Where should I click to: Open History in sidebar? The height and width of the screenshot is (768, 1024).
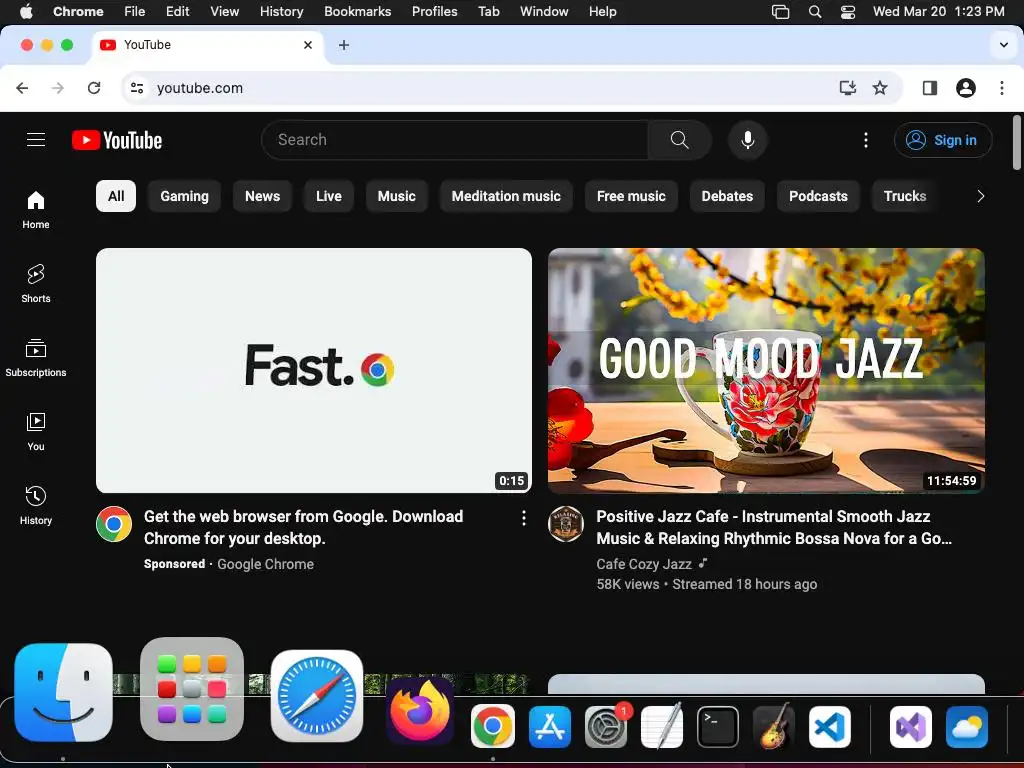tap(36, 505)
